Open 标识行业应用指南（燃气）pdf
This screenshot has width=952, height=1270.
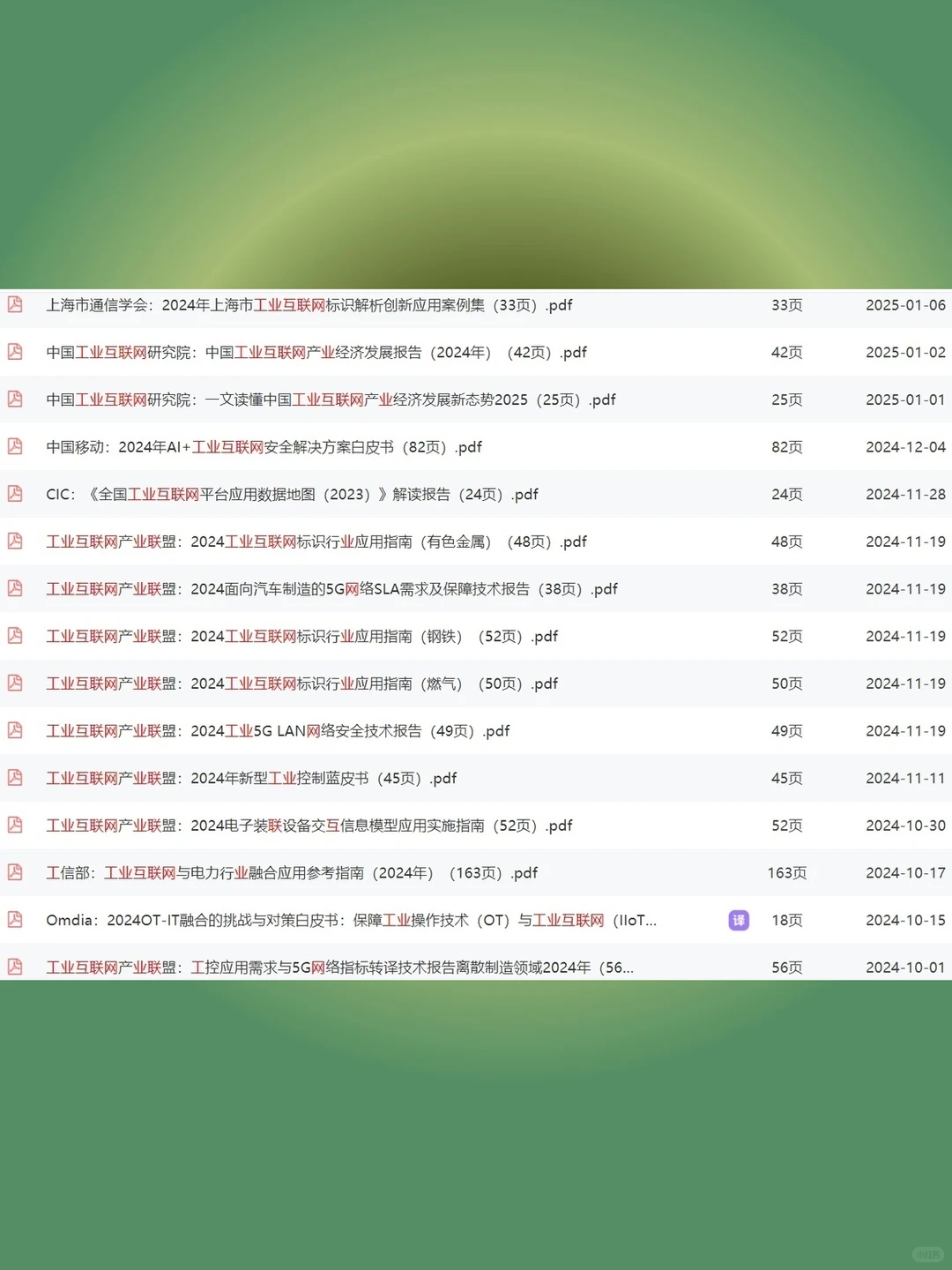[x=302, y=684]
